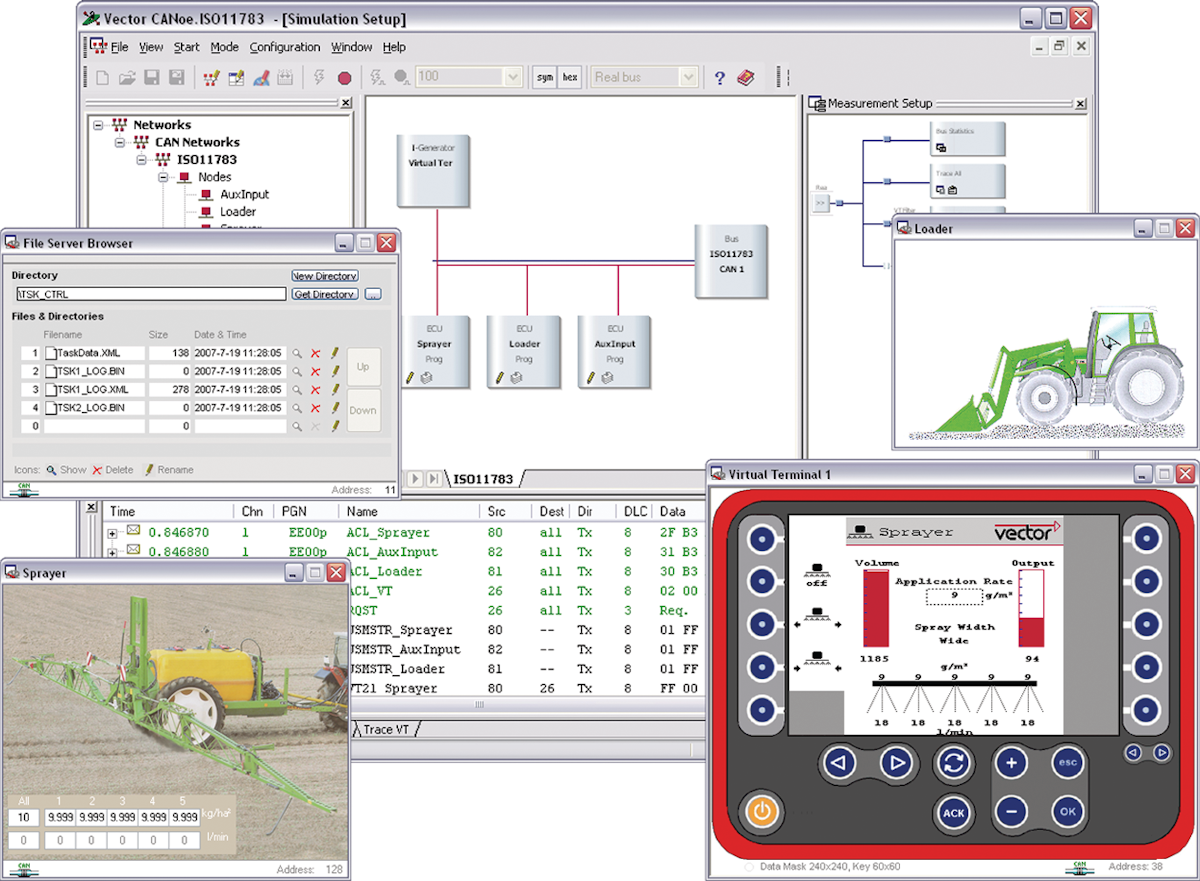Expand the first ACL_Sprayer trace row
Image resolution: width=1200 pixels, height=881 pixels.
(113, 533)
